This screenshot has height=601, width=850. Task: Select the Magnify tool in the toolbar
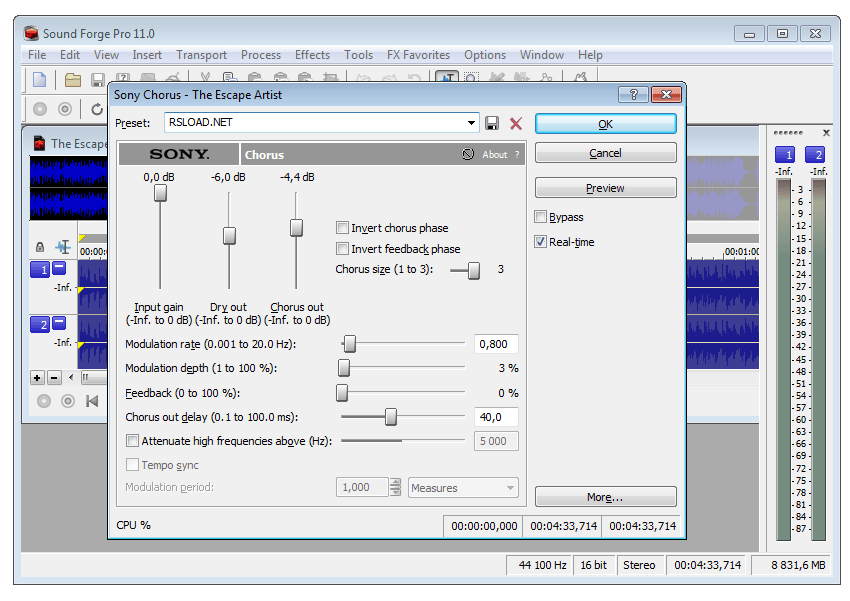coord(471,77)
